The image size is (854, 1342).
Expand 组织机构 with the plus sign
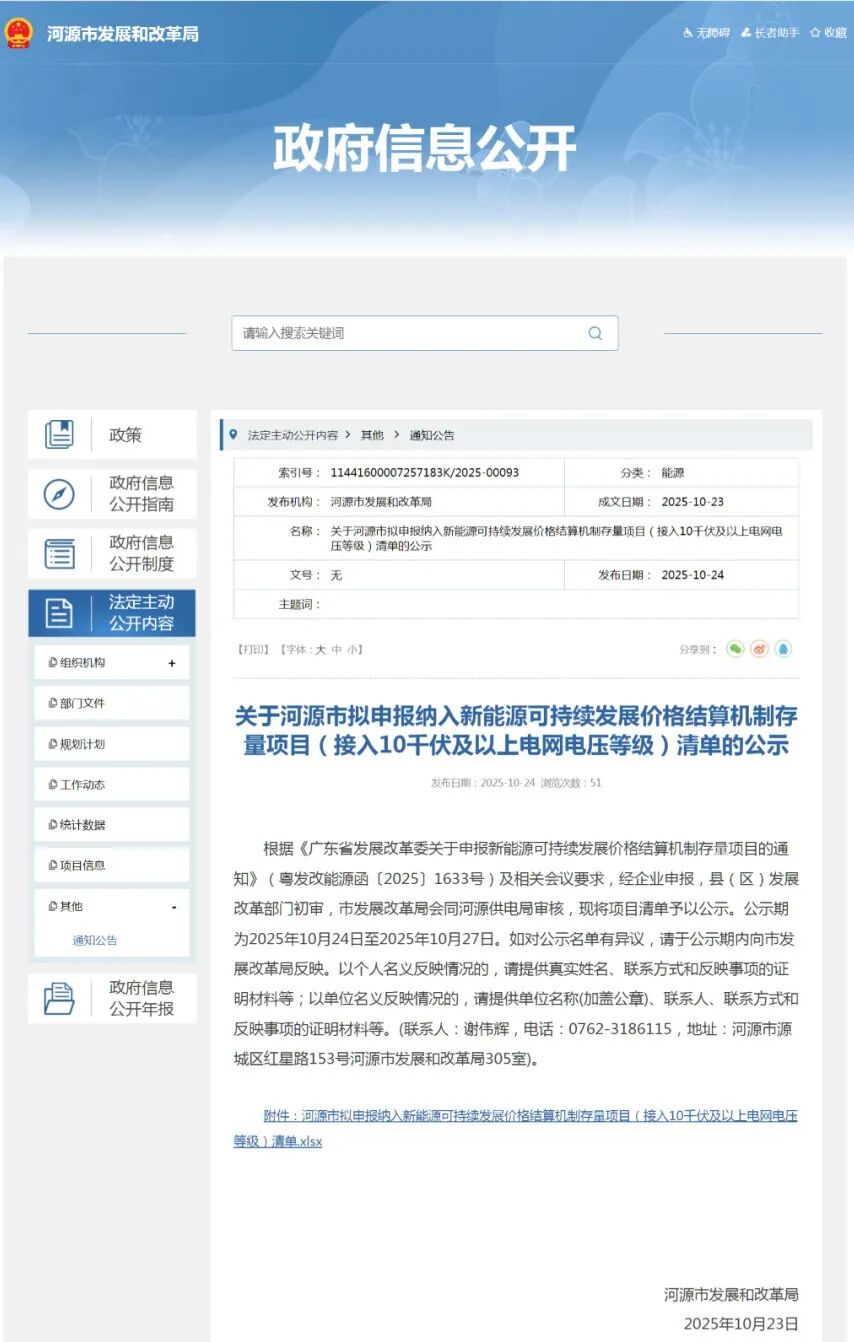point(172,663)
